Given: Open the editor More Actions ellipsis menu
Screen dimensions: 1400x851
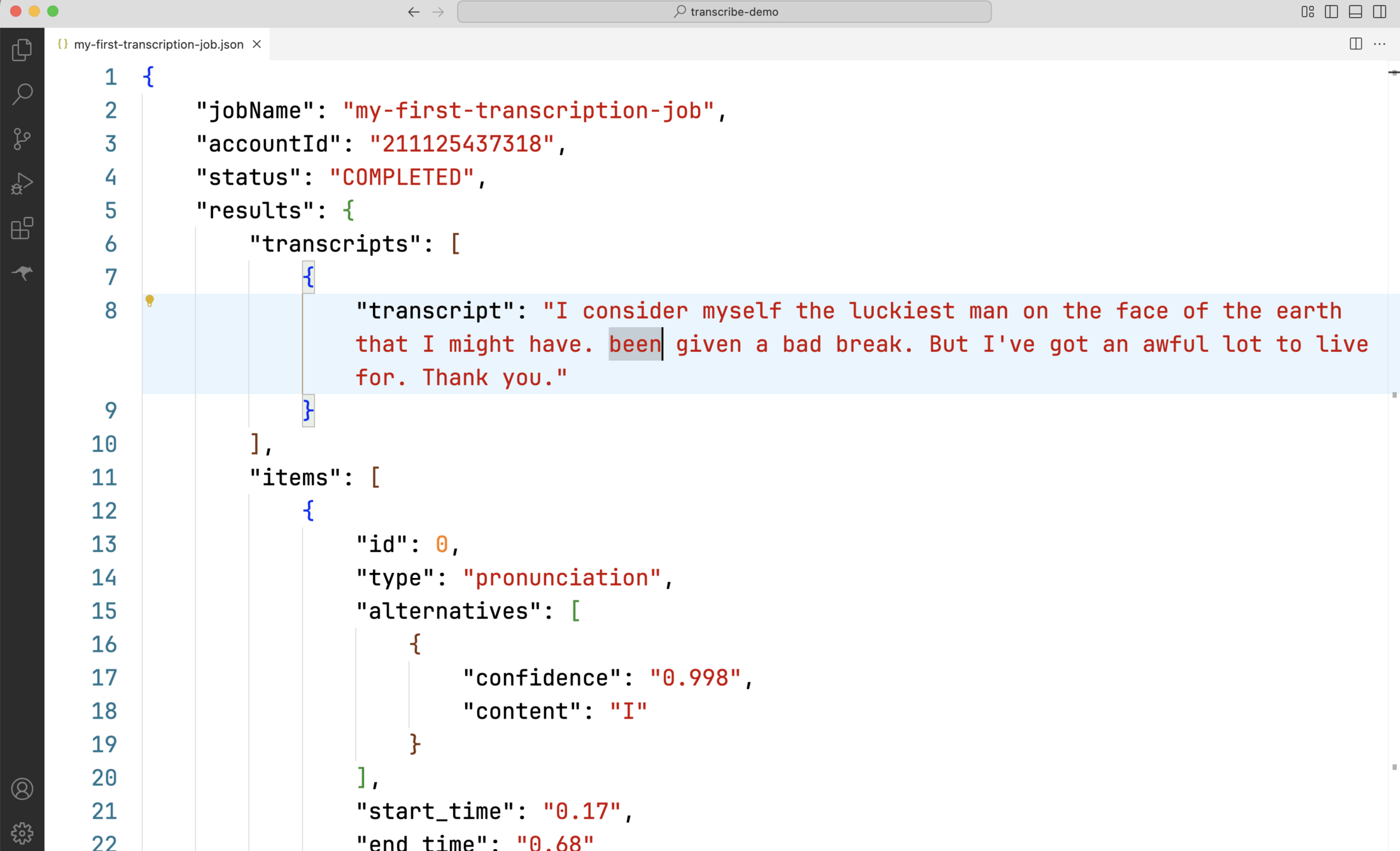Looking at the screenshot, I should coord(1379,44).
